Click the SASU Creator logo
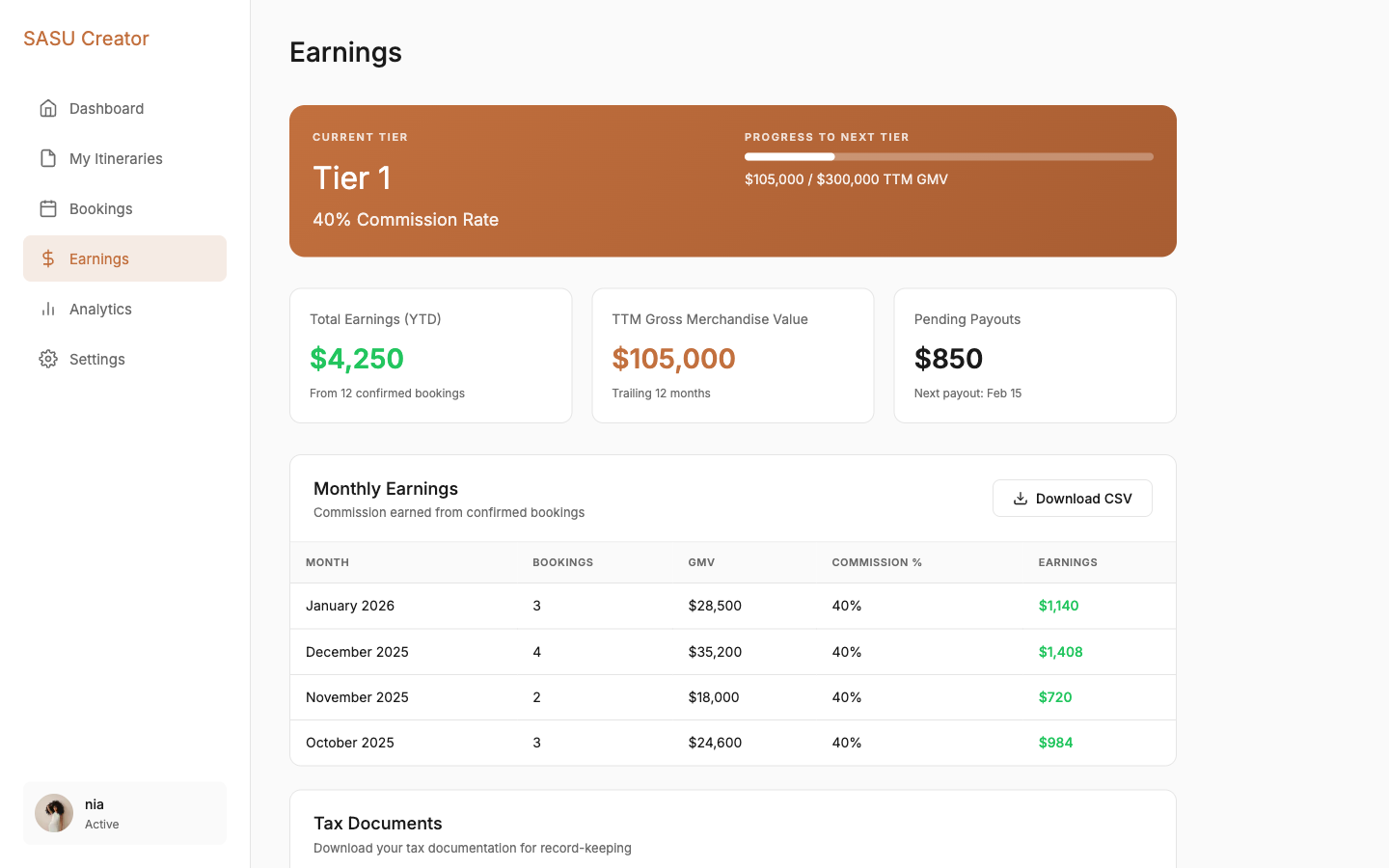Screen dimensions: 1389x868 pyautogui.click(x=85, y=39)
